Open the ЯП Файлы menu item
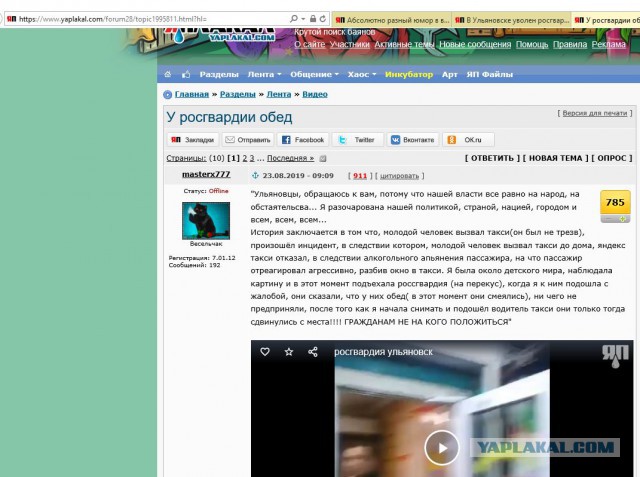640x477 pixels. pyautogui.click(x=489, y=74)
